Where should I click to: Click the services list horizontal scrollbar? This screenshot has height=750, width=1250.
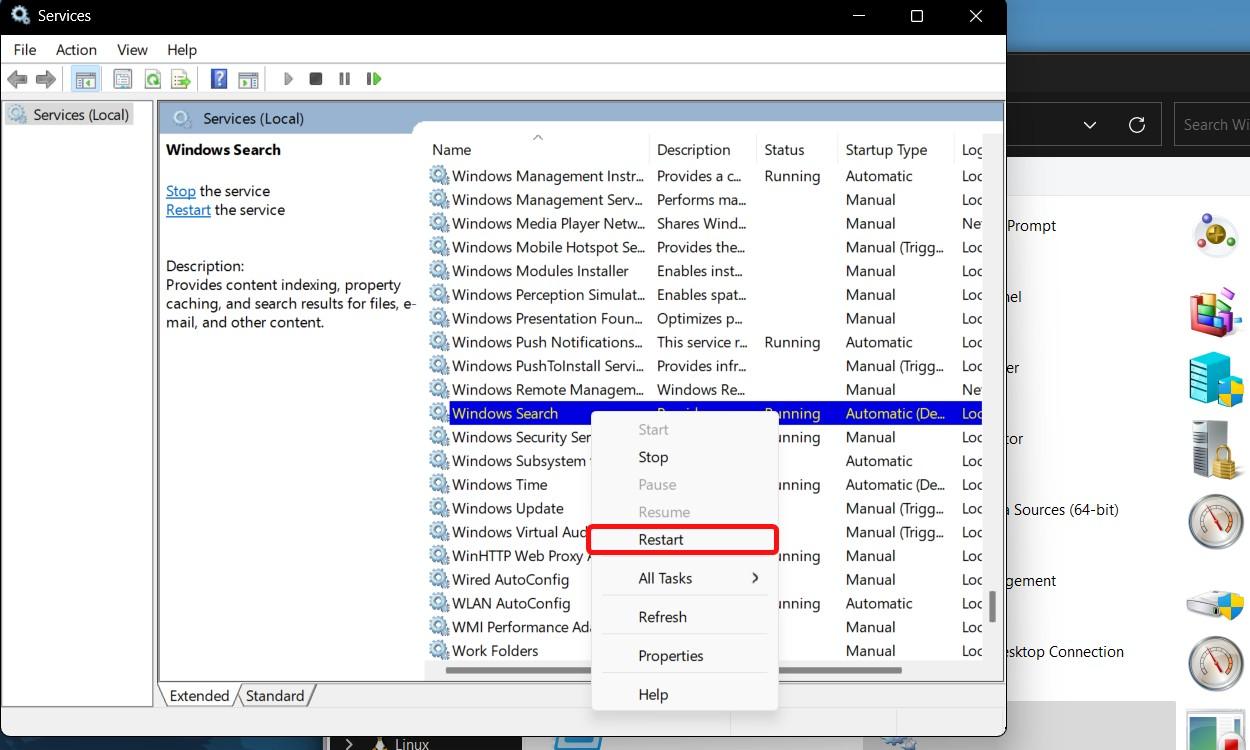click(675, 670)
